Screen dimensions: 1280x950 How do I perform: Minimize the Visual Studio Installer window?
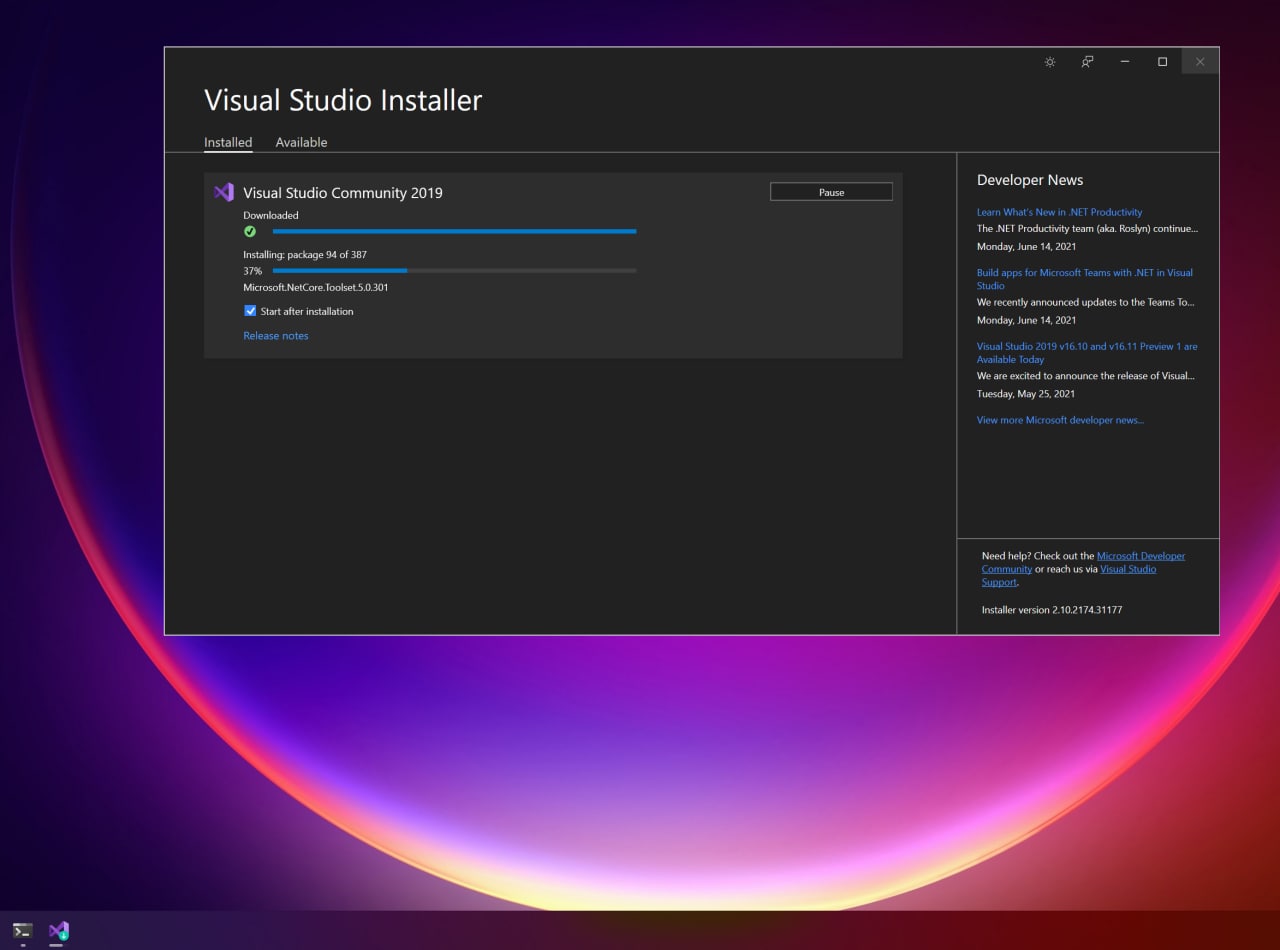pos(1125,62)
